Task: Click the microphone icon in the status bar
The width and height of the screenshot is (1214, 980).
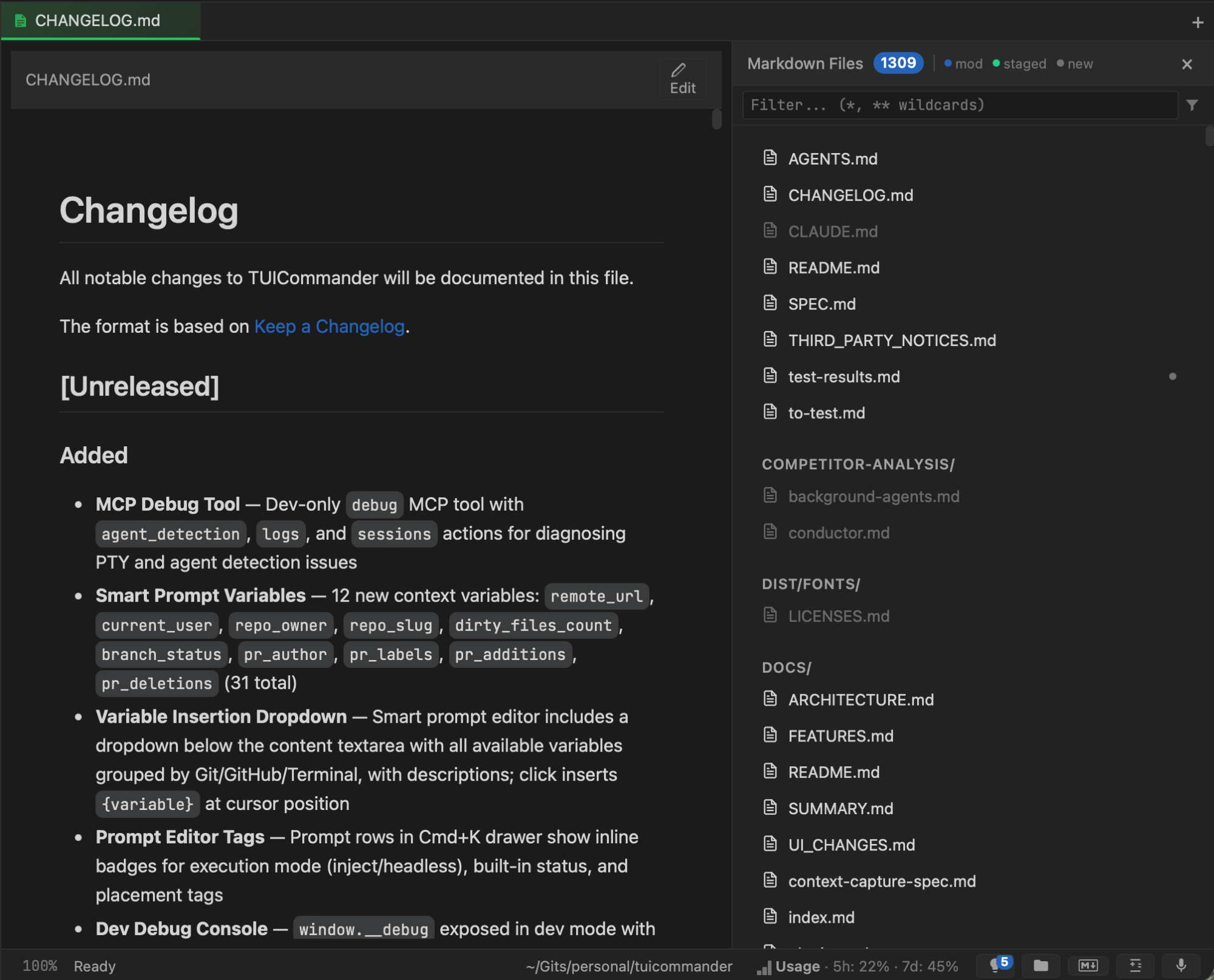Action: click(1181, 966)
